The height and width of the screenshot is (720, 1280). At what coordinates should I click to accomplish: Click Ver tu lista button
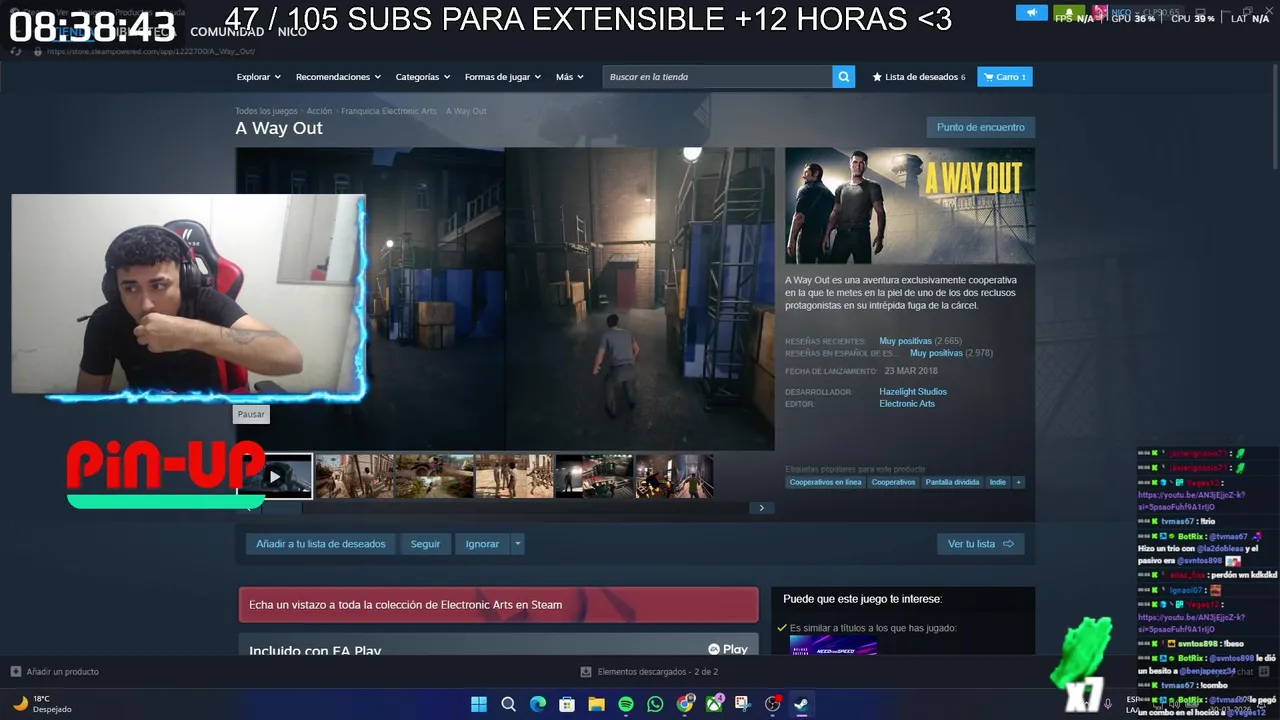pyautogui.click(x=980, y=544)
